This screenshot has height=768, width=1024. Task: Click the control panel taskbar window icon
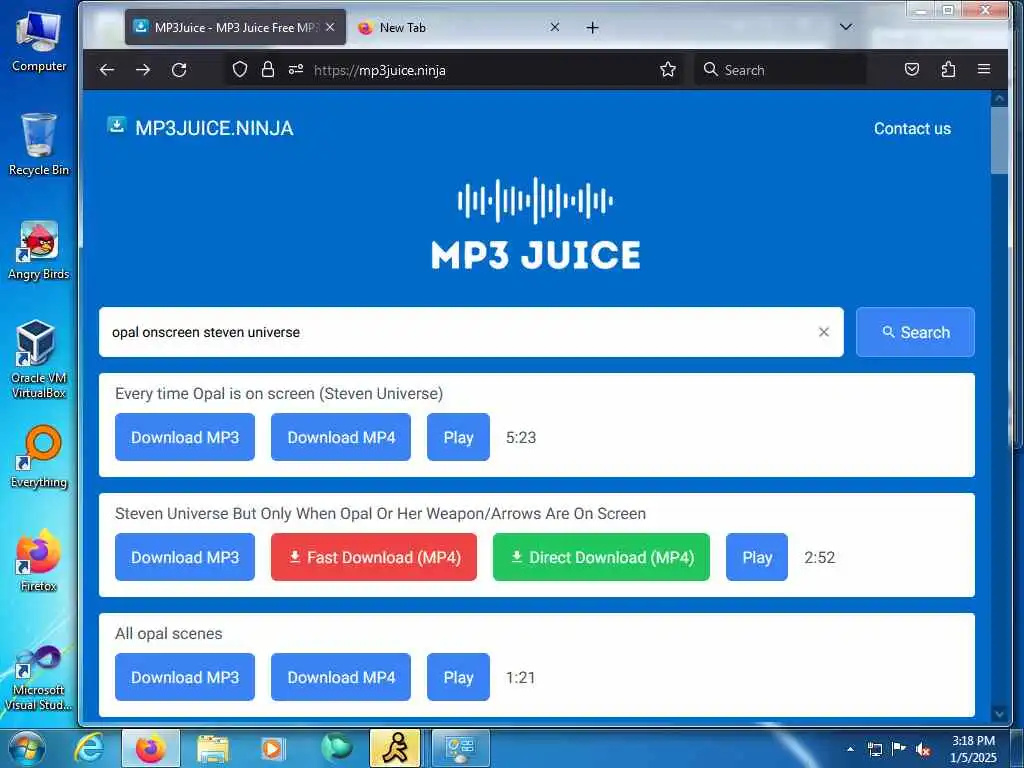click(460, 748)
